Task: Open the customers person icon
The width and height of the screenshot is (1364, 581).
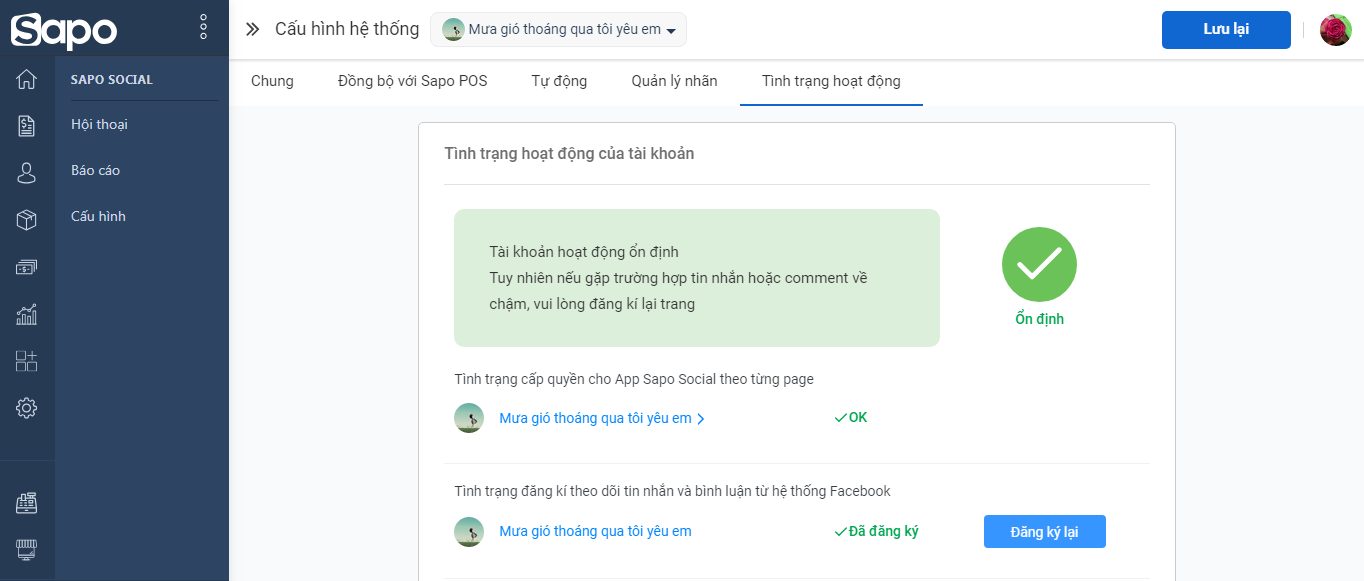Action: tap(27, 173)
